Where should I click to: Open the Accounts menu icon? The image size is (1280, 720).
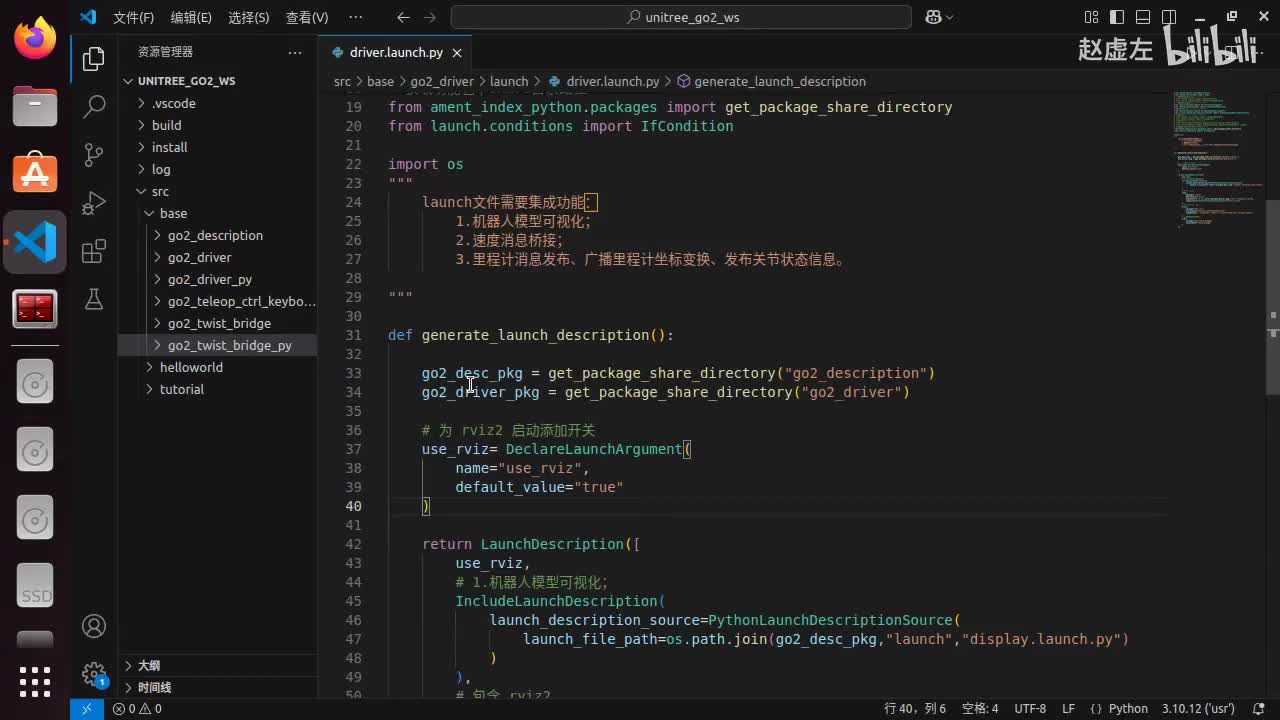94,626
